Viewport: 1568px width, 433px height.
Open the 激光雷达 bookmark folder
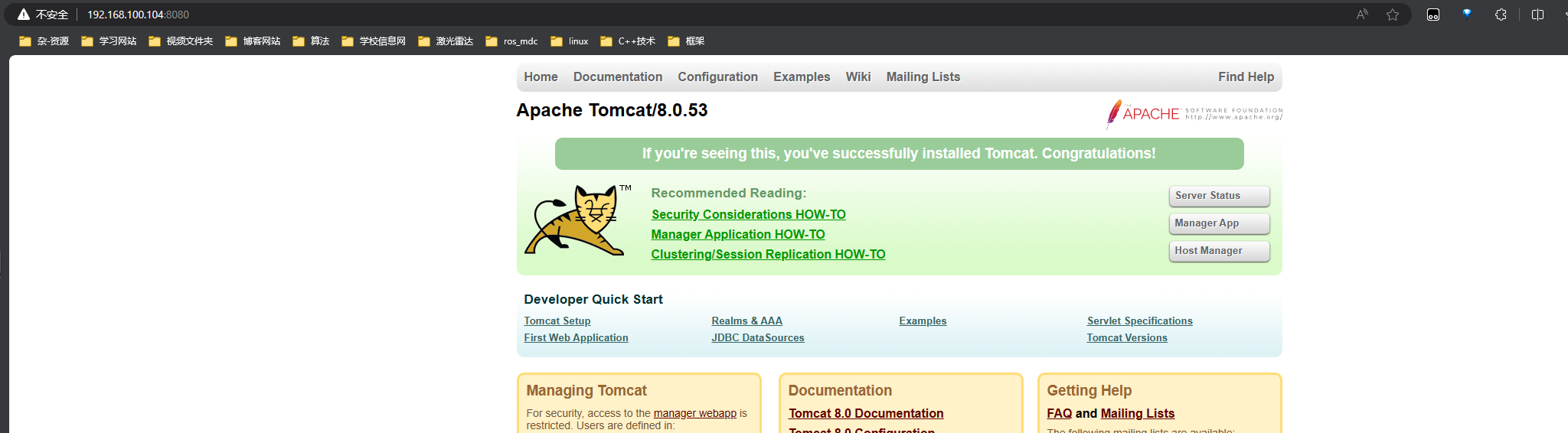(446, 41)
